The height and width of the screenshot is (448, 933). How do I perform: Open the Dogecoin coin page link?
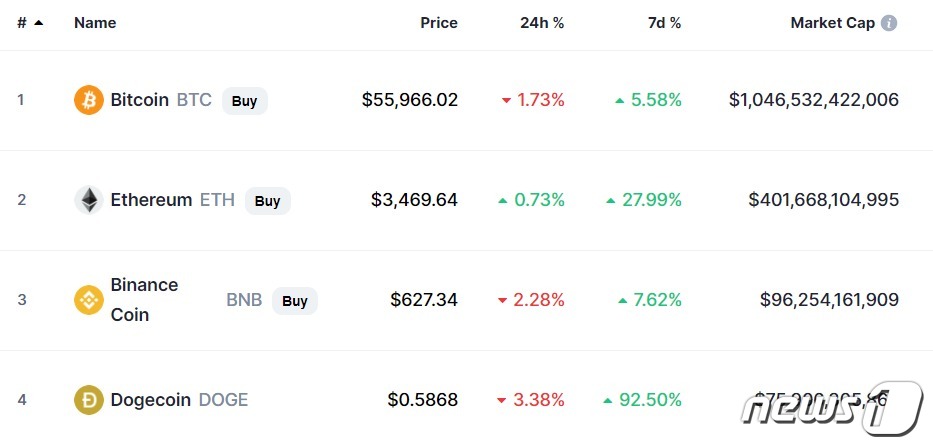(x=151, y=400)
